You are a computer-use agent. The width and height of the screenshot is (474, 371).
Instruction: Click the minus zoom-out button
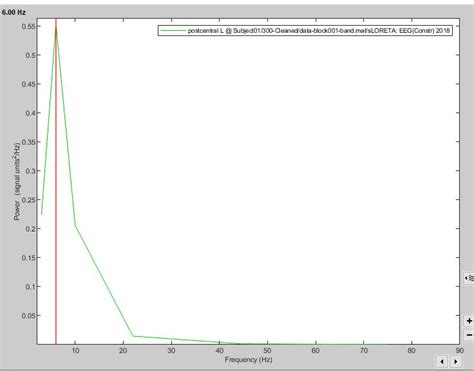point(469,335)
